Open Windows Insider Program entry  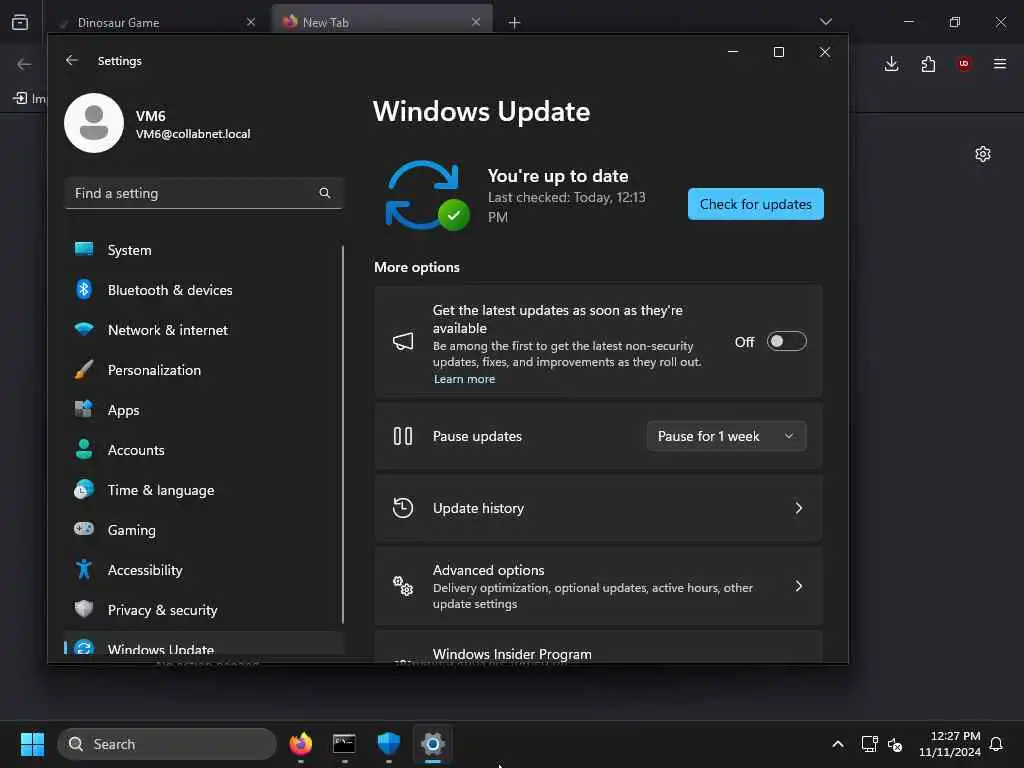pyautogui.click(x=598, y=647)
